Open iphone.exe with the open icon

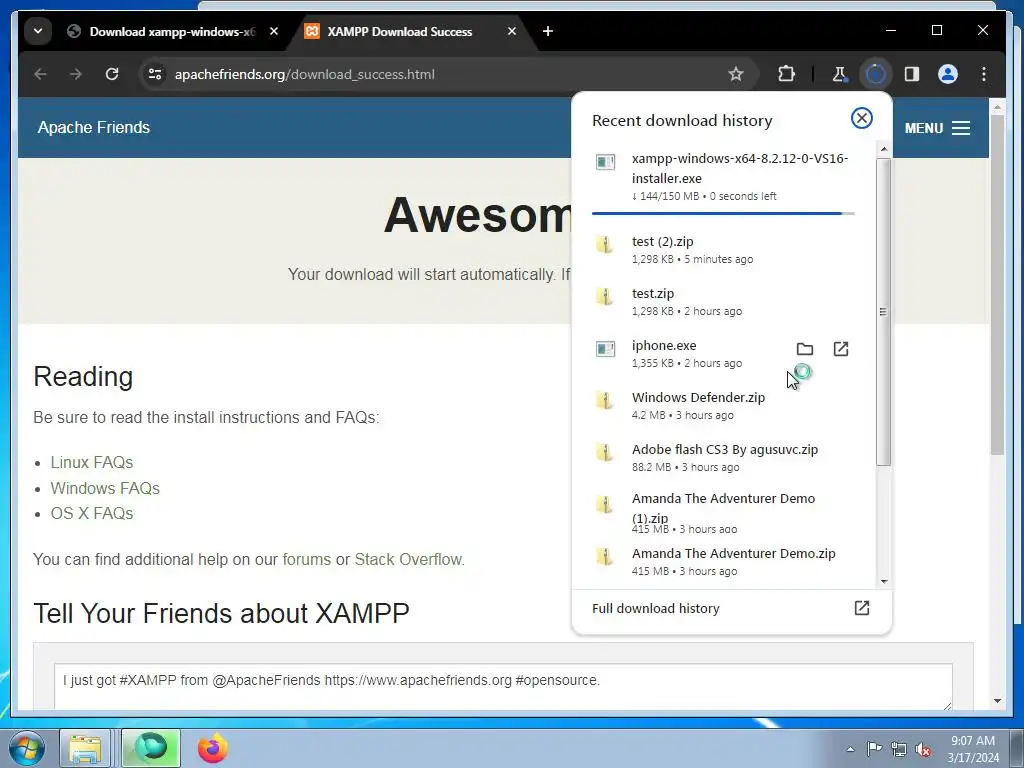pyautogui.click(x=841, y=349)
